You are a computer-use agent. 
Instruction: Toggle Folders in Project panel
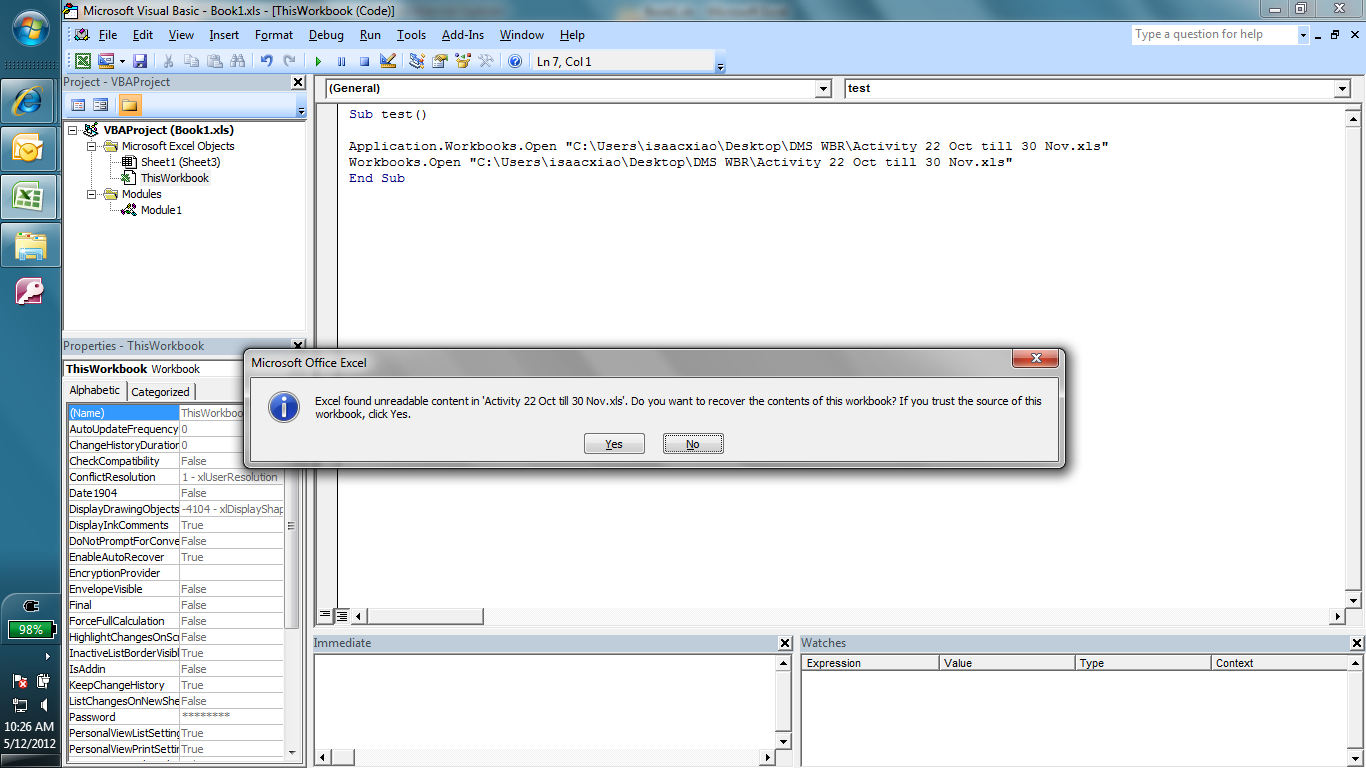click(x=130, y=105)
